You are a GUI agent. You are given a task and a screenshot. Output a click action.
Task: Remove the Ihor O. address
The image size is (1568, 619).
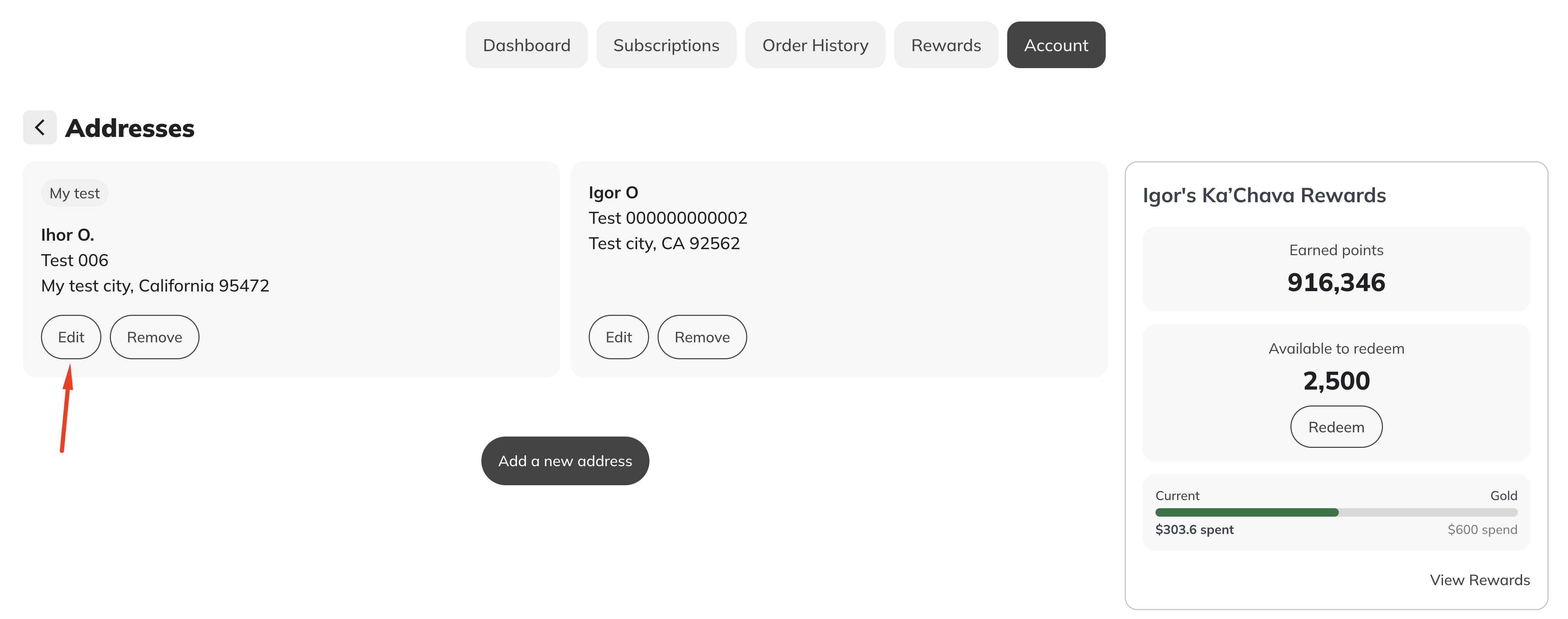tap(155, 337)
